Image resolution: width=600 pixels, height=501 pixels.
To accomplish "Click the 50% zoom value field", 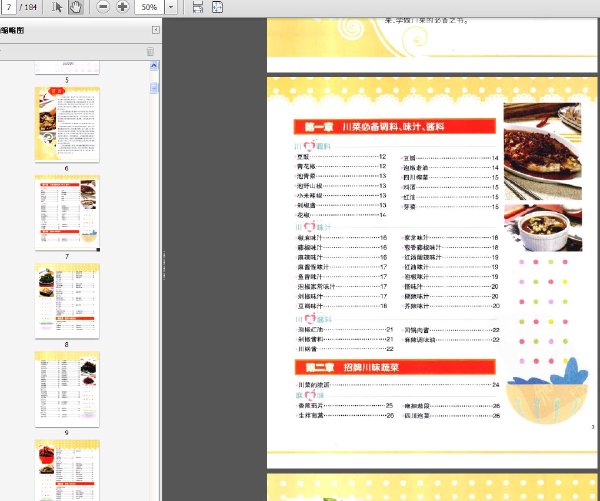I will [150, 7].
